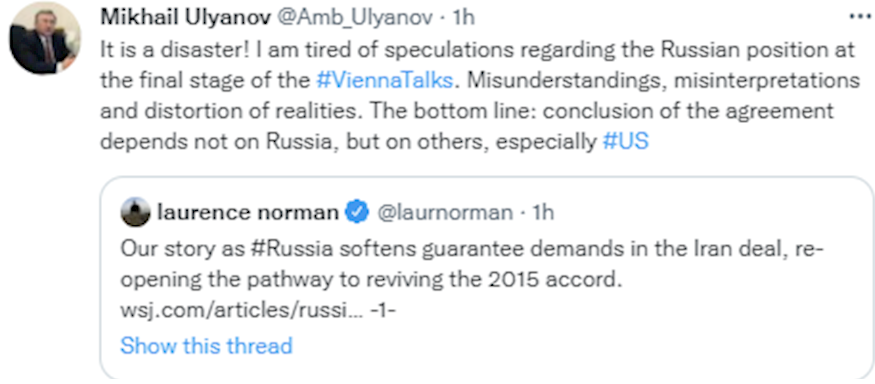Image resolution: width=875 pixels, height=384 pixels.
Task: Click Show this thread
Action: pos(206,345)
